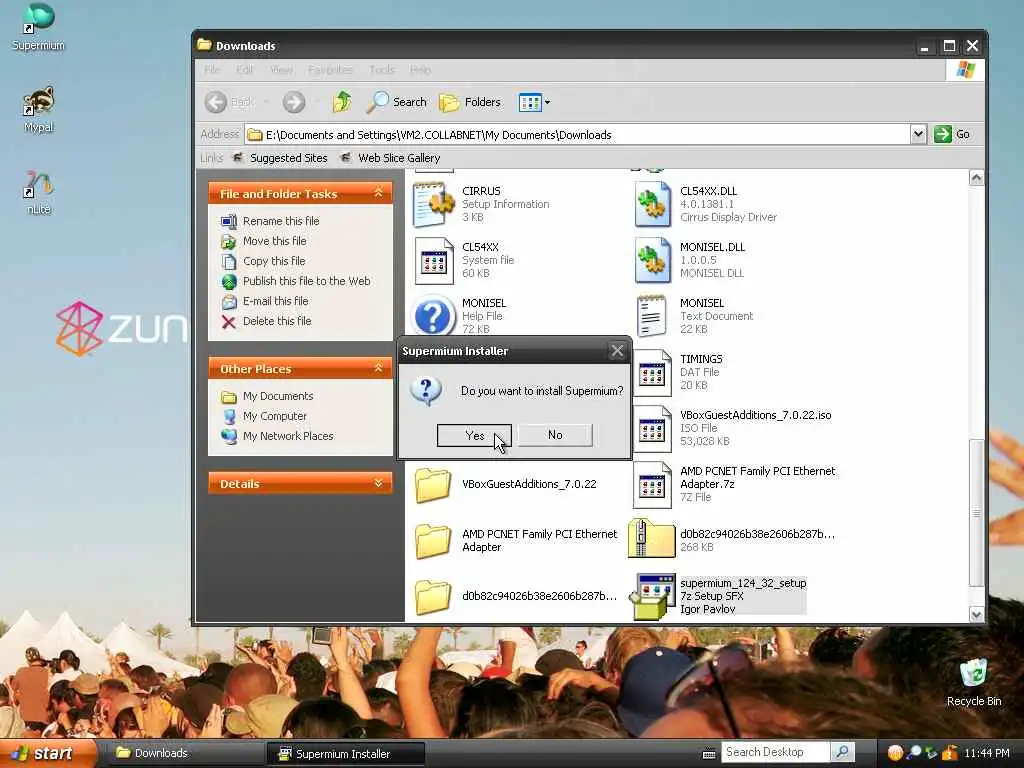Switch to Supermium Installer taskbar button
Image resolution: width=1024 pixels, height=768 pixels.
pos(345,753)
